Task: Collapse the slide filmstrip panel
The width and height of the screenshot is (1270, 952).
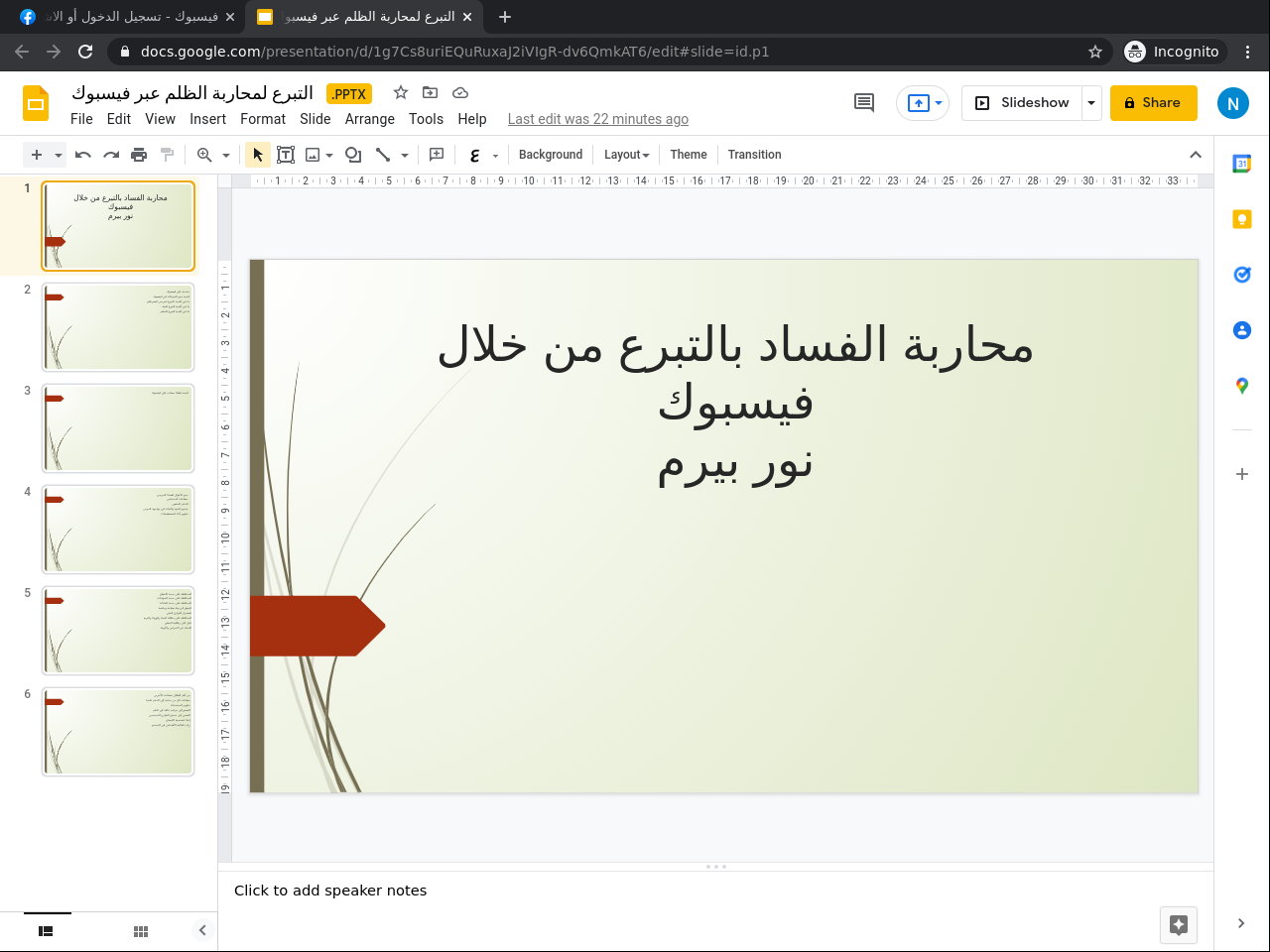Action: tap(202, 930)
